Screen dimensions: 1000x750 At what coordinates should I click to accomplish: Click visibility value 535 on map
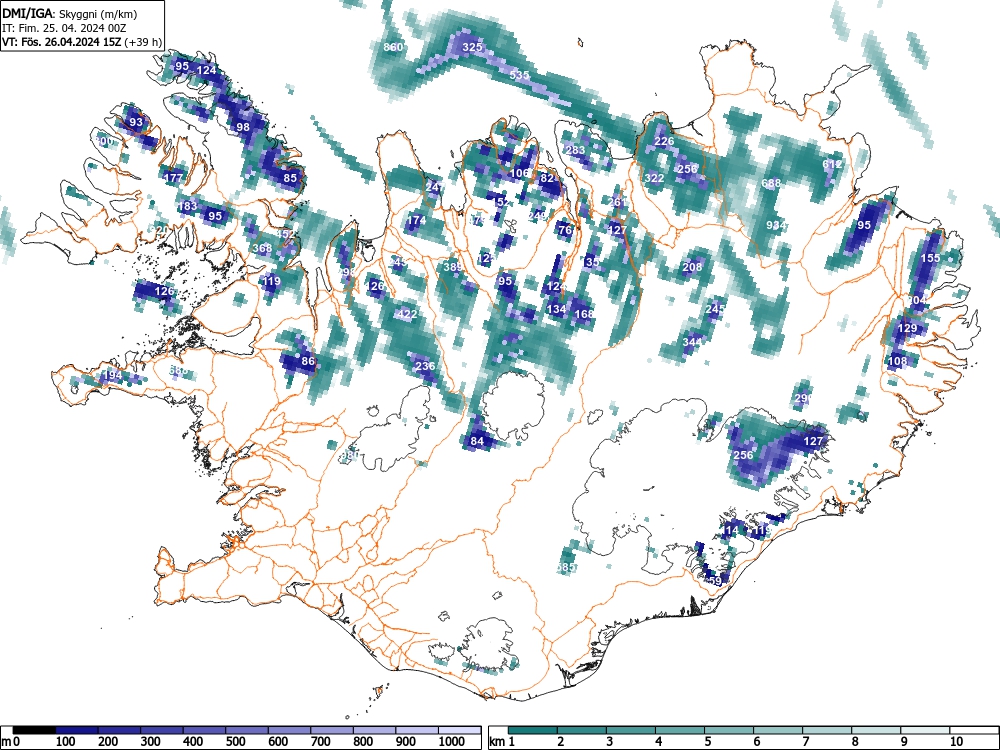click(519, 75)
